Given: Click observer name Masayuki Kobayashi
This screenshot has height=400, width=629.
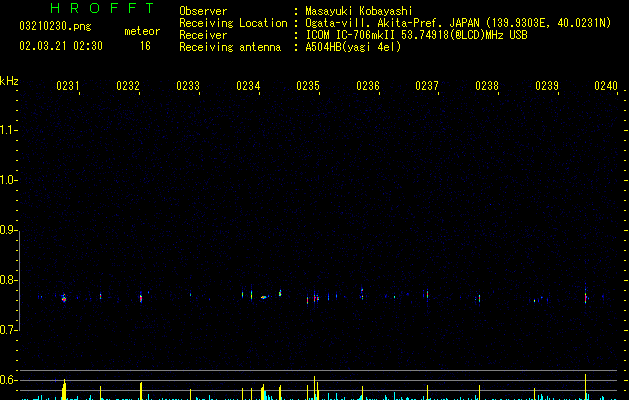Looking at the screenshot, I should point(359,11).
